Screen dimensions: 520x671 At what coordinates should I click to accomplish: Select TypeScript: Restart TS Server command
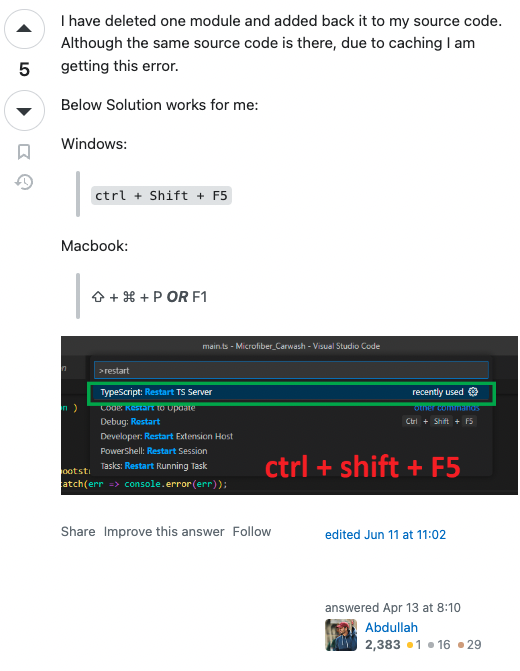(291, 392)
